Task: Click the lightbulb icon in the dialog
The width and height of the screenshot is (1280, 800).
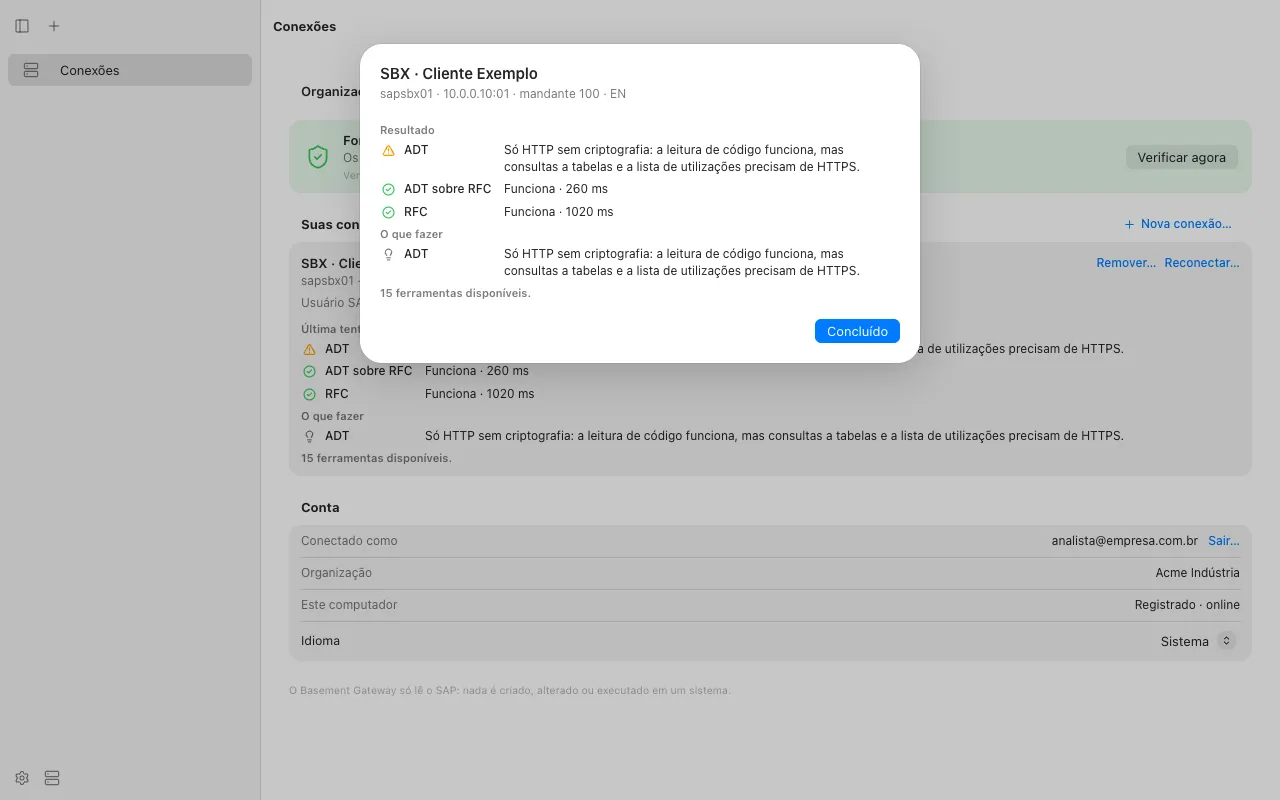Action: 389,254
